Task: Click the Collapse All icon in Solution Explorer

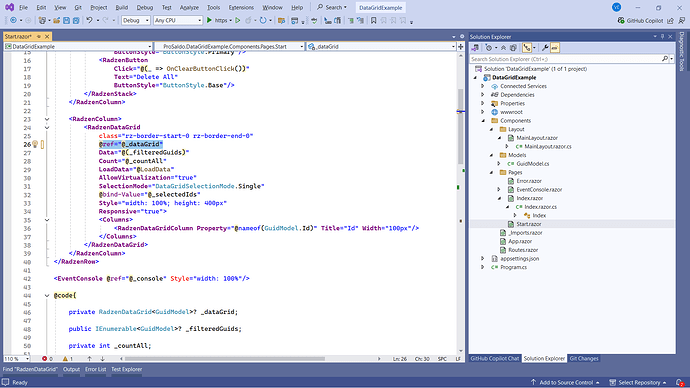Action: point(503,48)
